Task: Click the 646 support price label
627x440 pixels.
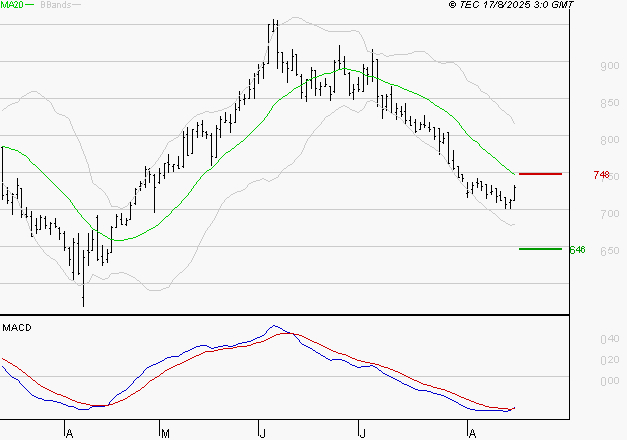Action: tap(576, 249)
